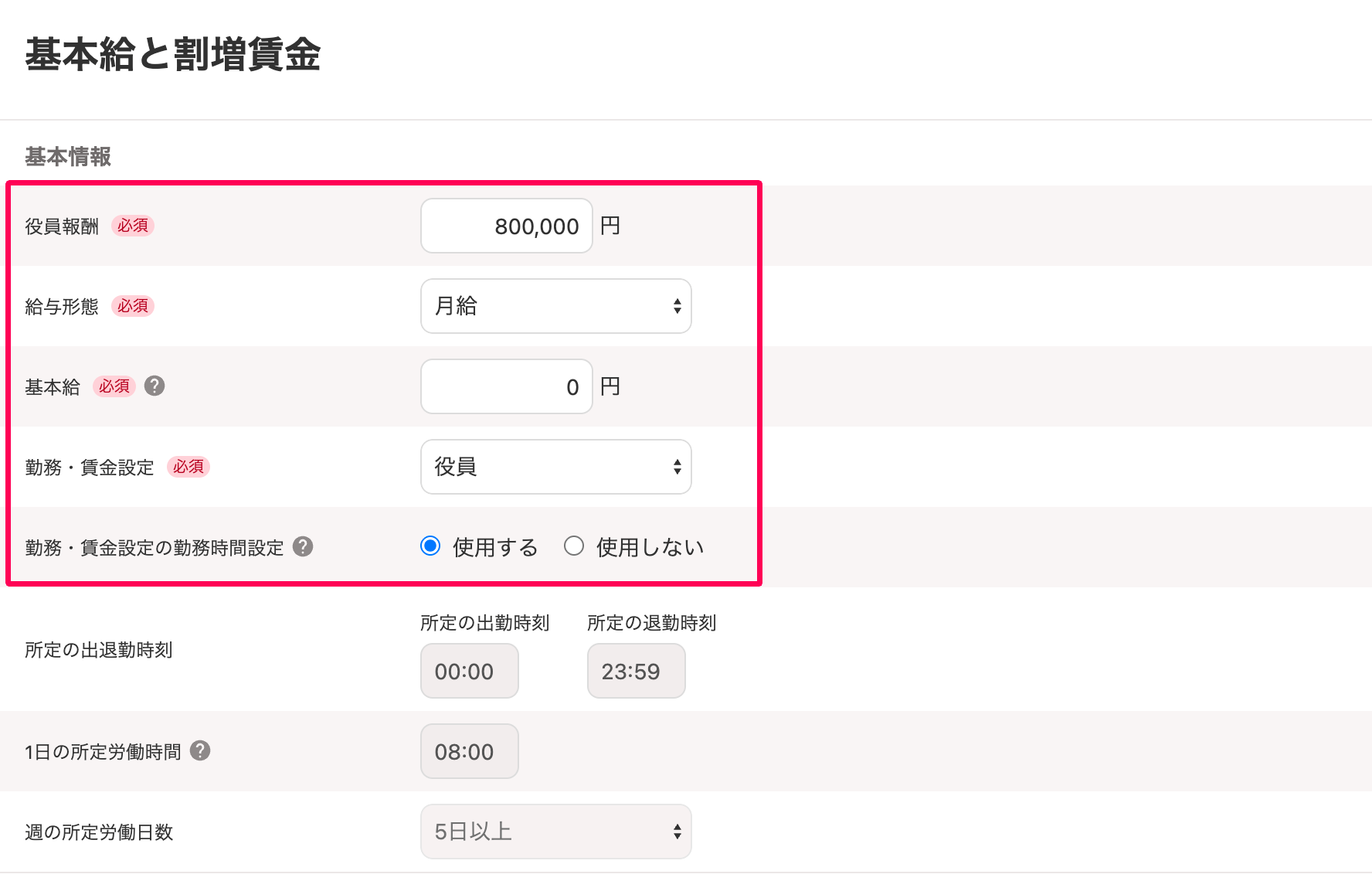Click the 必須 badge next to 給与形態
This screenshot has width=1372, height=881.
(133, 306)
